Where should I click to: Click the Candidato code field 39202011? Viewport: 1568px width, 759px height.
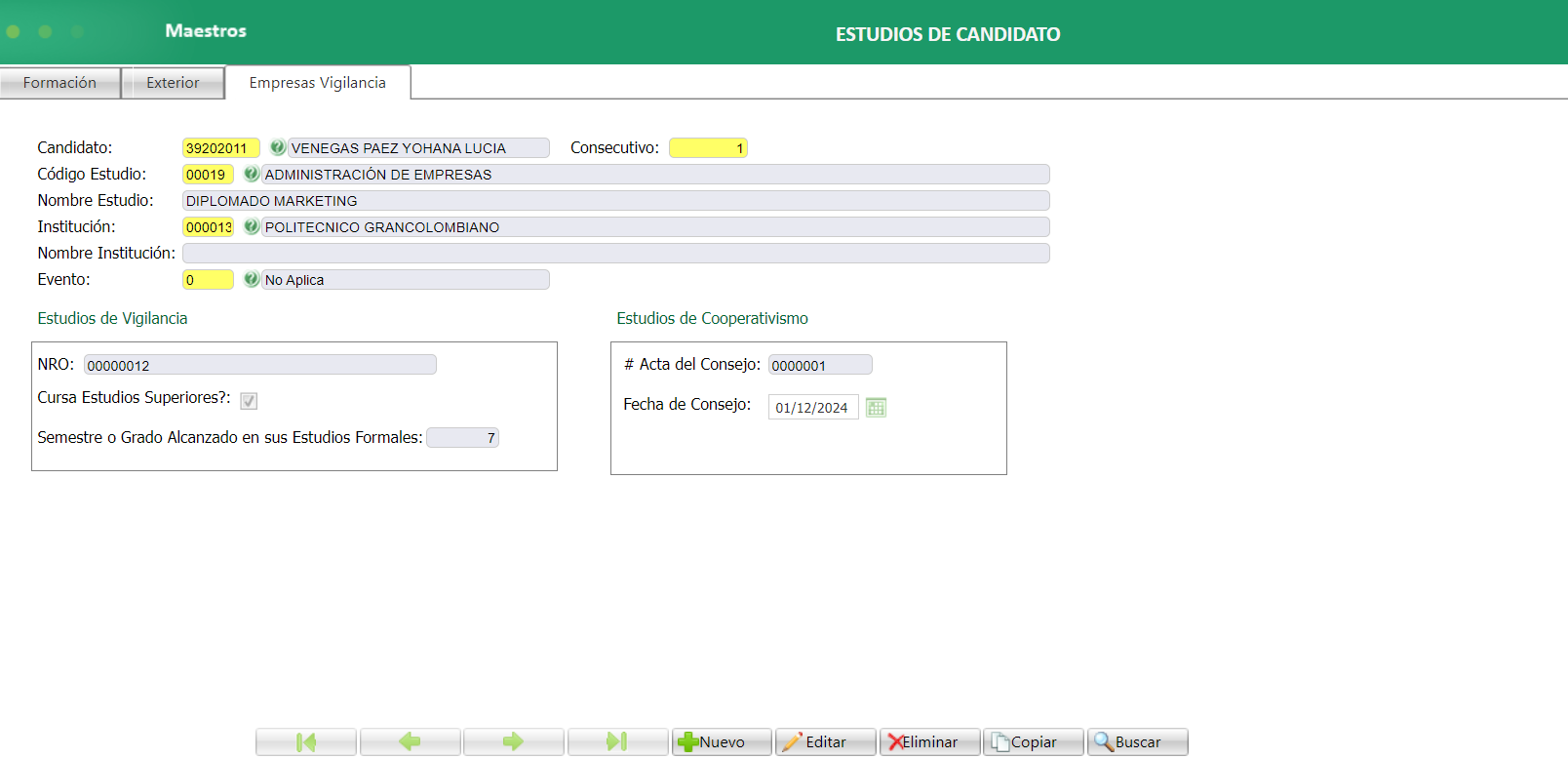(x=221, y=148)
